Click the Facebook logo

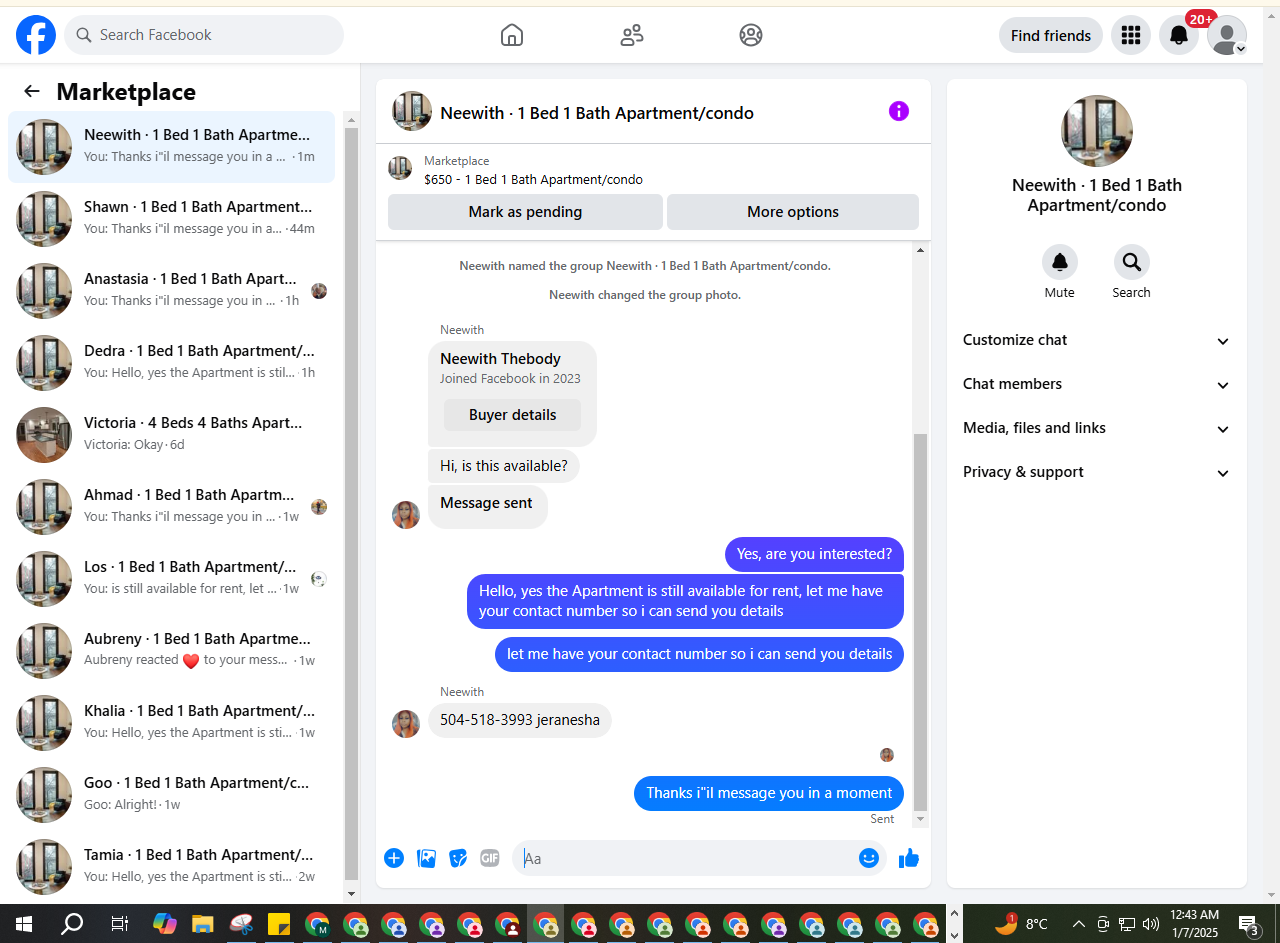pos(36,35)
